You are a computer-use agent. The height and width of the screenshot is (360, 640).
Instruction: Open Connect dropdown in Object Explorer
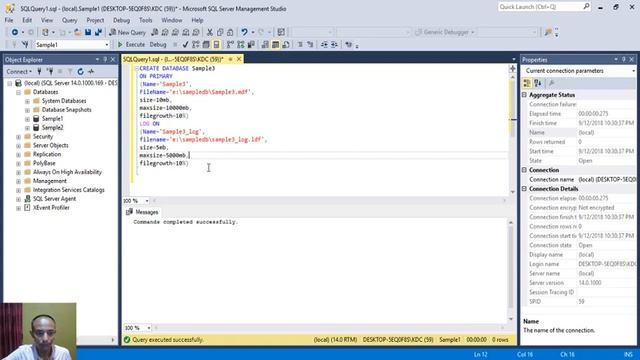coord(19,71)
